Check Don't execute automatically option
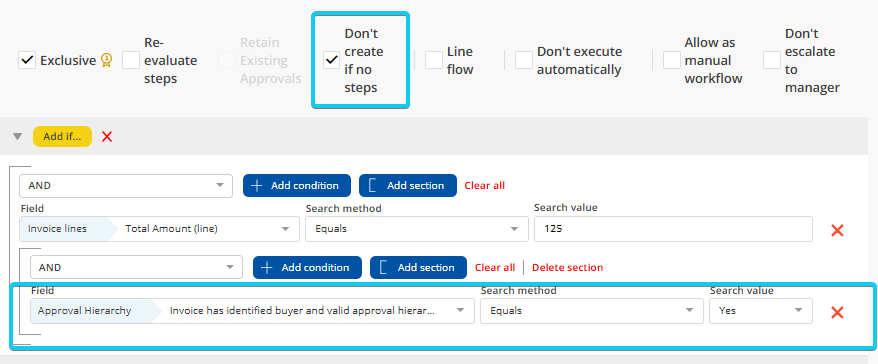The width and height of the screenshot is (878, 364). click(524, 60)
